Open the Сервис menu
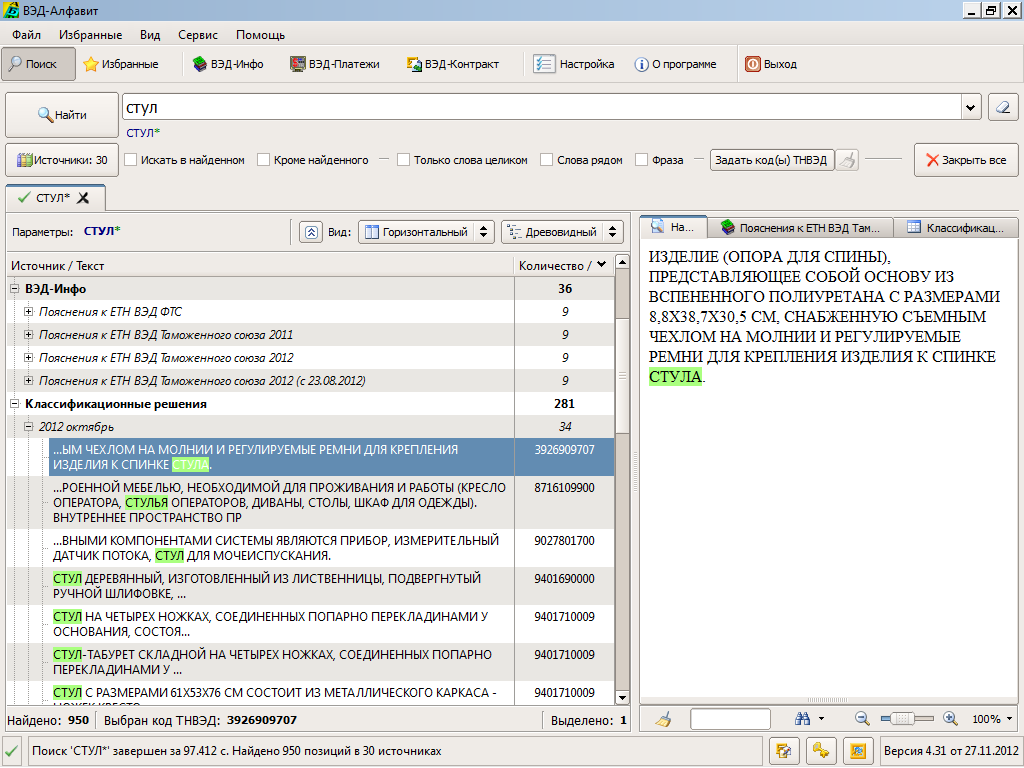This screenshot has height=768, width=1024. pyautogui.click(x=198, y=35)
